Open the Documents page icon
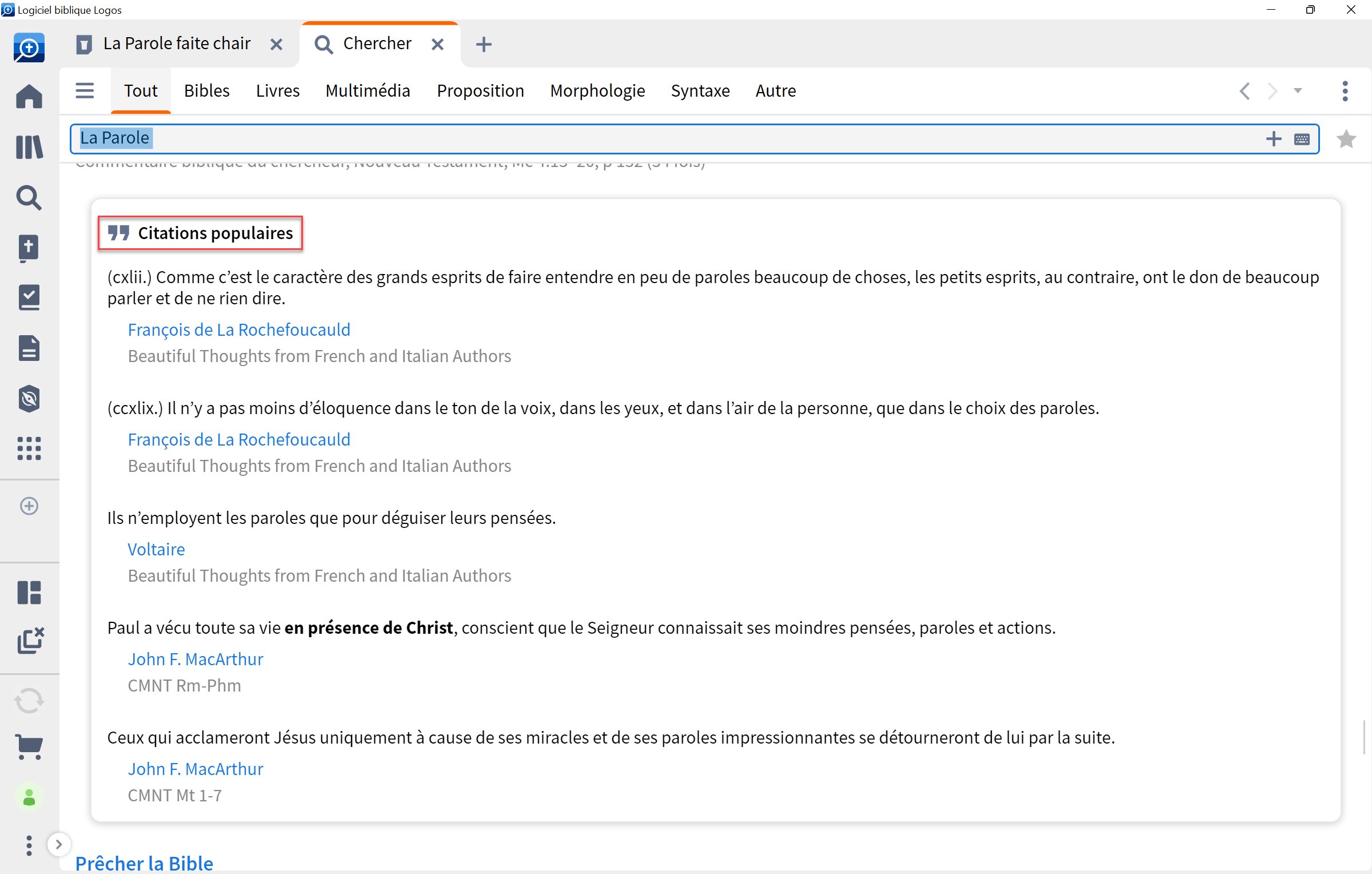This screenshot has width=1372, height=874. click(29, 348)
